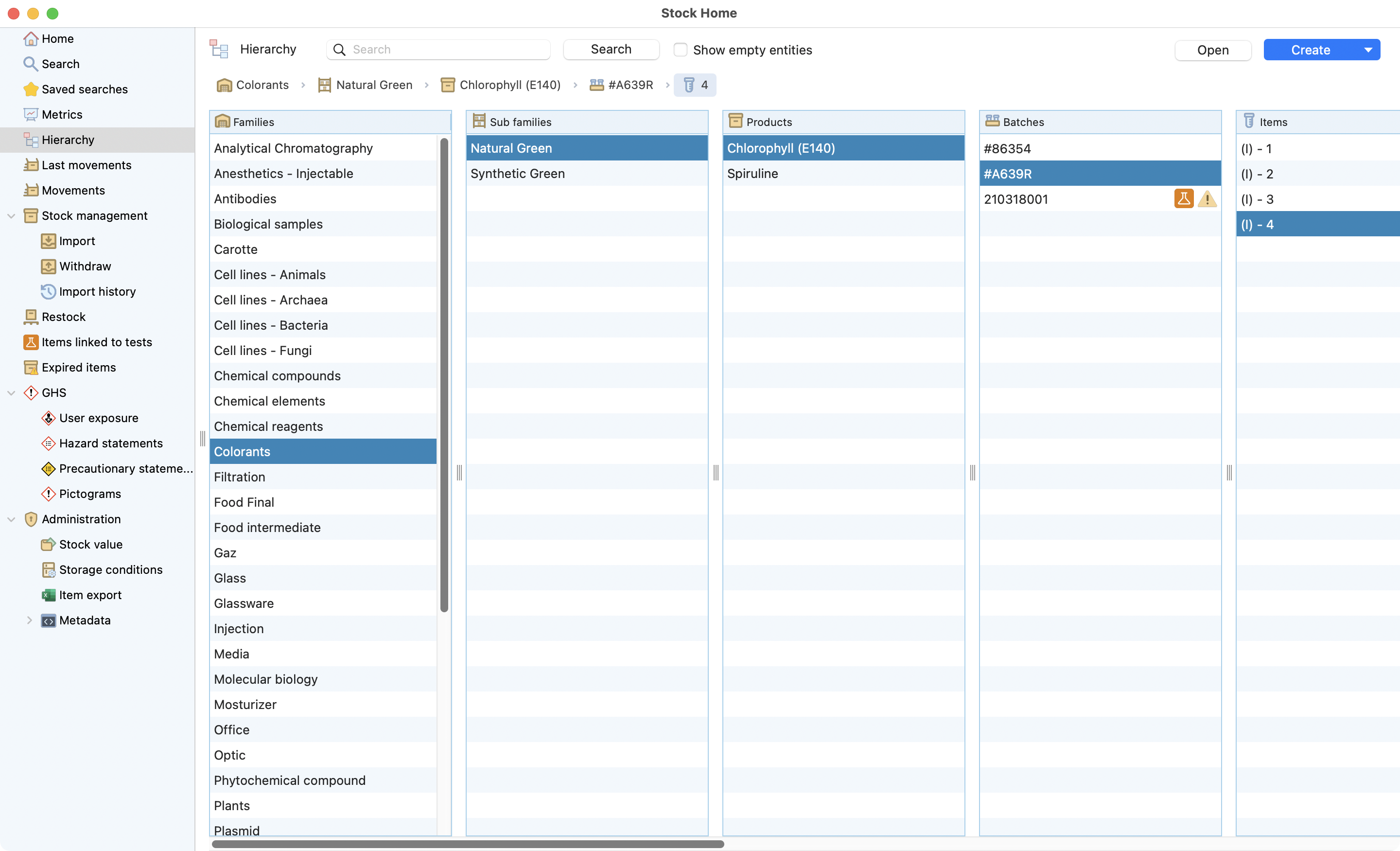Expand the Metadata tree node
The width and height of the screenshot is (1400, 851).
[x=29, y=620]
